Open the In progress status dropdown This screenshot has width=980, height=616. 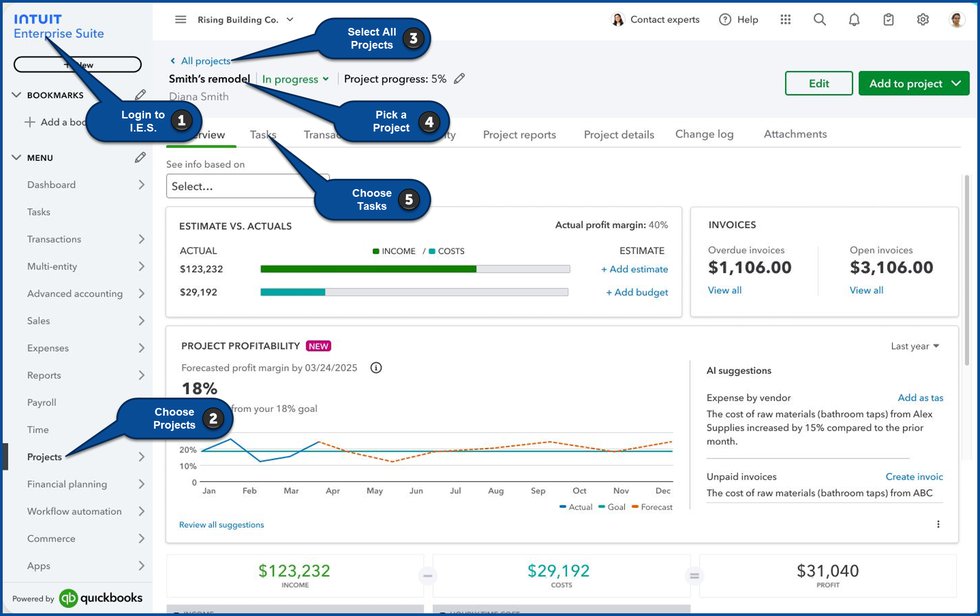coord(295,79)
